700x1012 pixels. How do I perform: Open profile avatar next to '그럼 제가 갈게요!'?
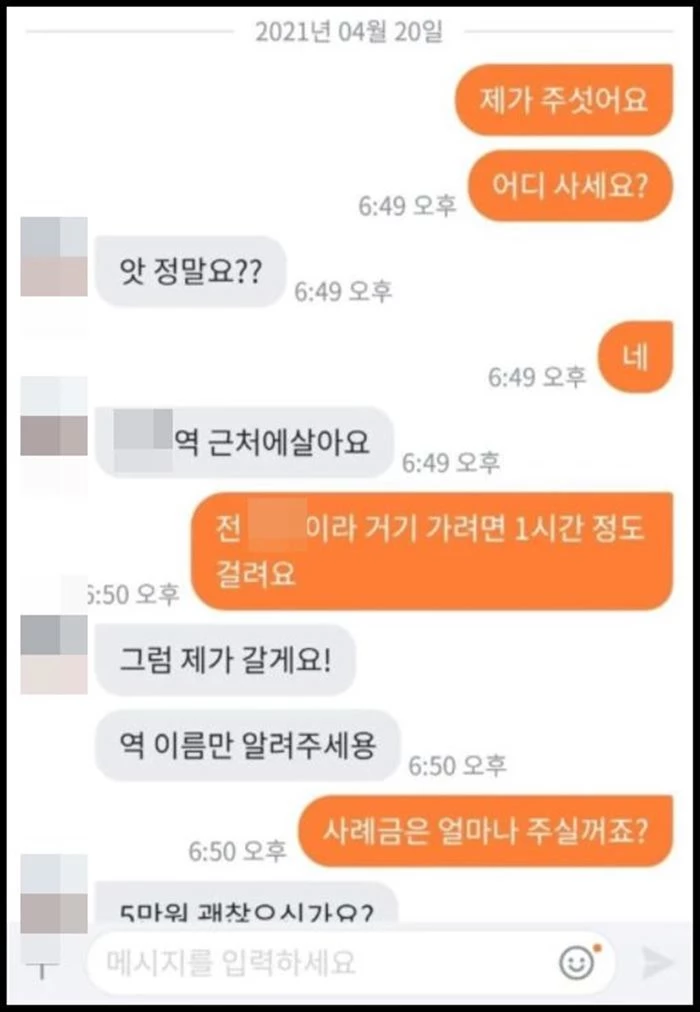pos(54,654)
